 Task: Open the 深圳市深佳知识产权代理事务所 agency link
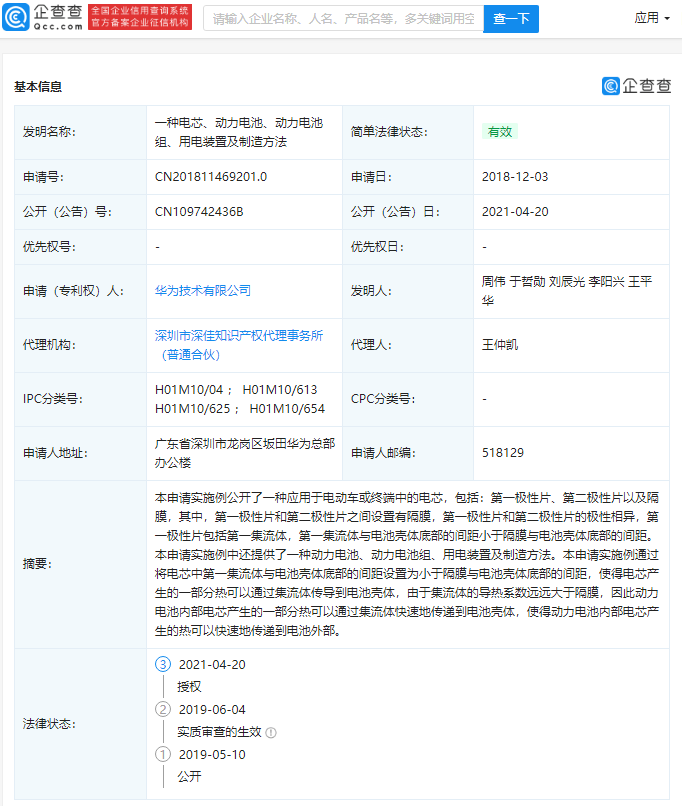pyautogui.click(x=238, y=345)
